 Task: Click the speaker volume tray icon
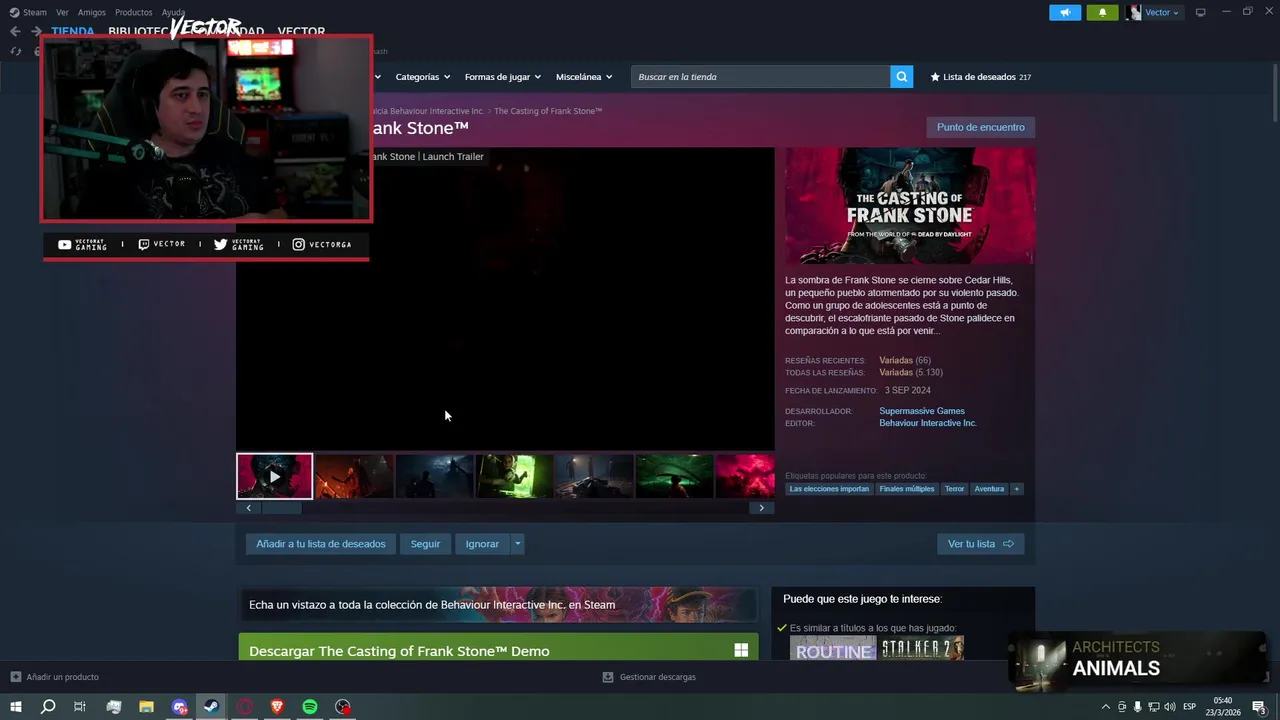tap(1169, 707)
